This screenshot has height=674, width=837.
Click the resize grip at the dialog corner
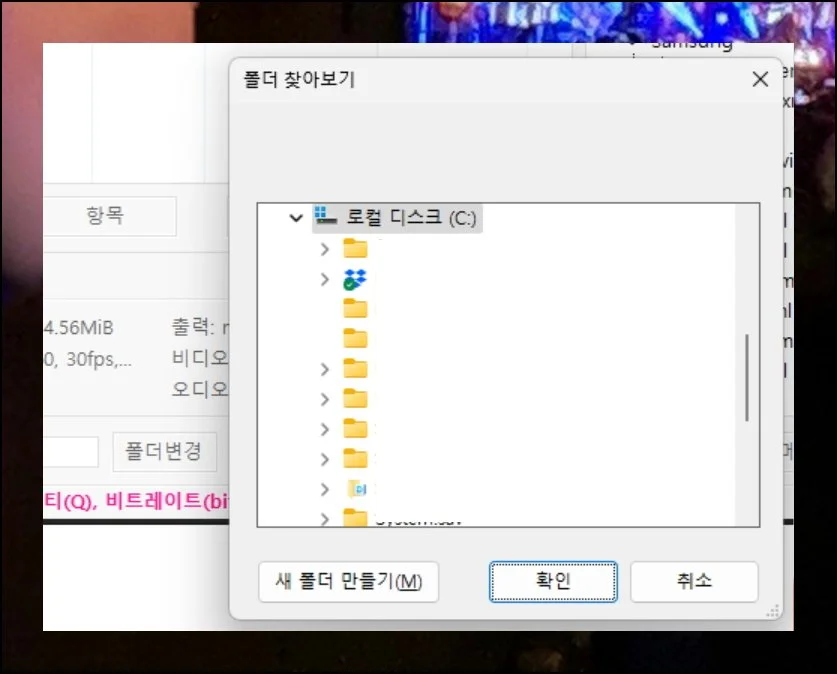tap(771, 609)
